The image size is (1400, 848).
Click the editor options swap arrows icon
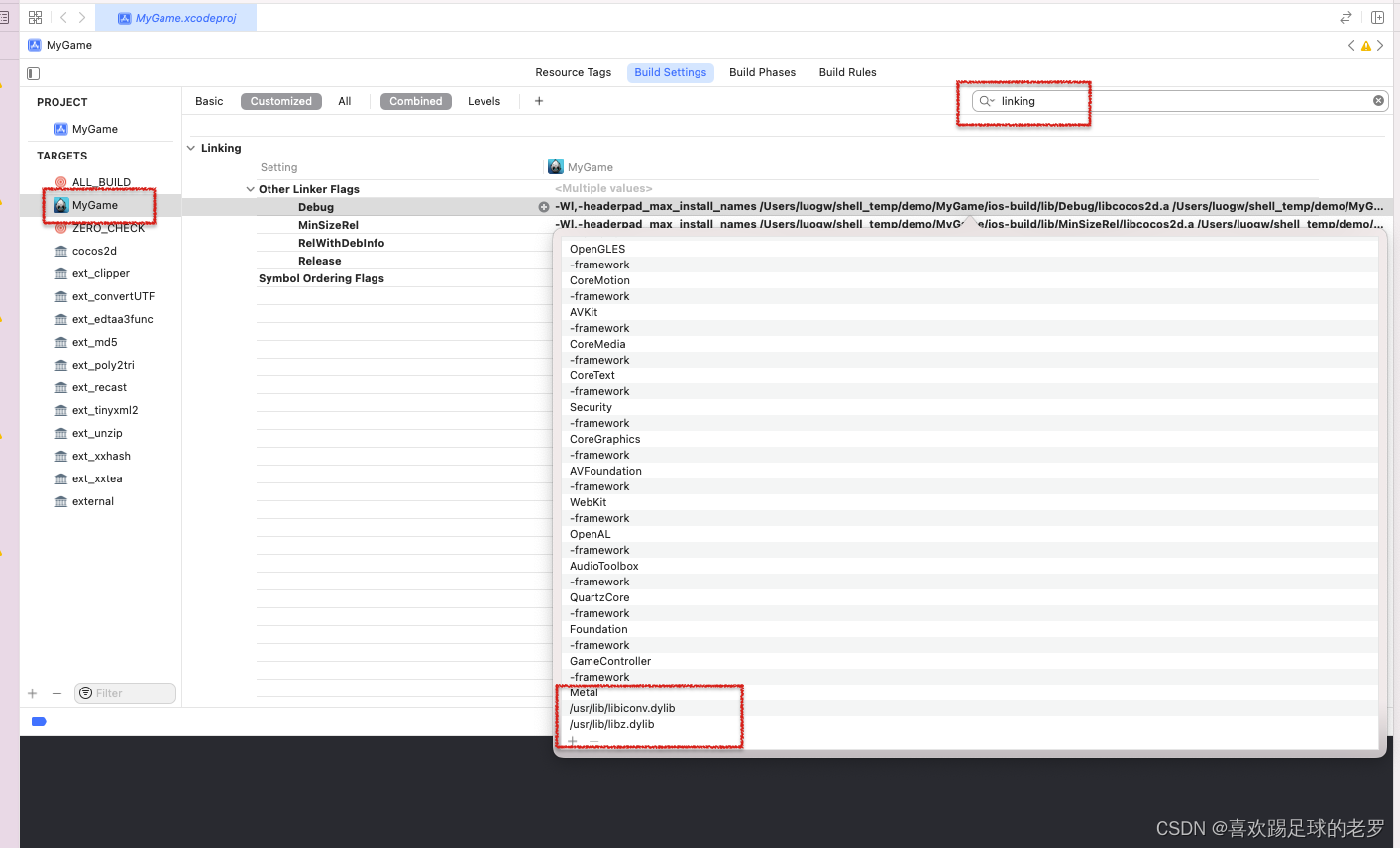click(1346, 17)
